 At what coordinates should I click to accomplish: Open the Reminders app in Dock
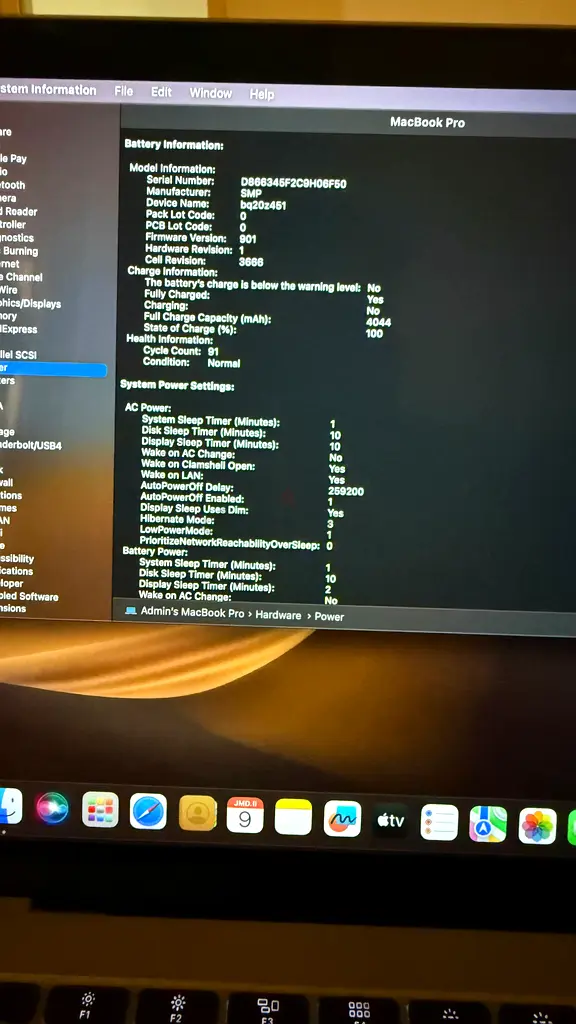click(439, 822)
